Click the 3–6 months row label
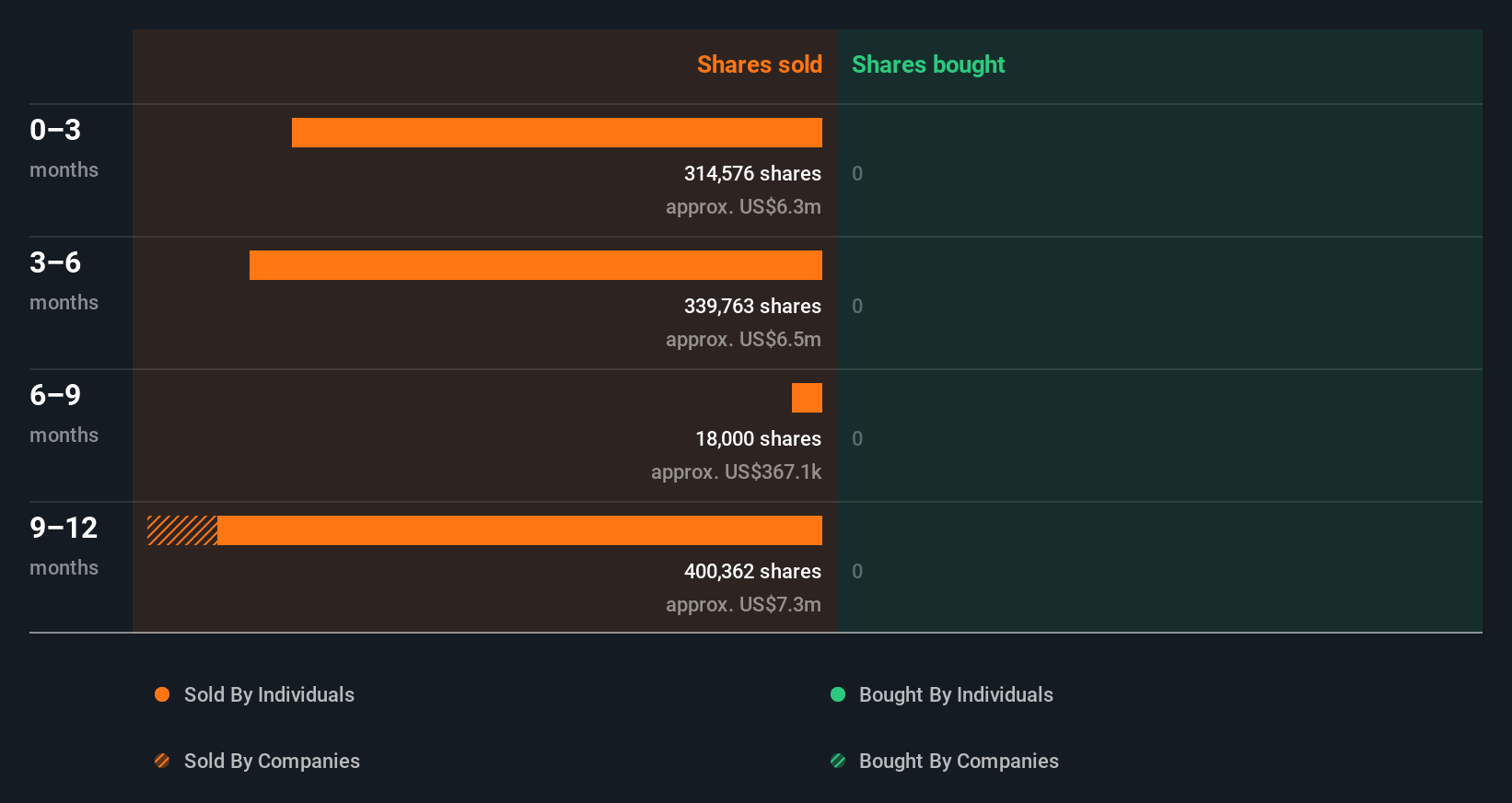This screenshot has width=1512, height=803. point(64,280)
